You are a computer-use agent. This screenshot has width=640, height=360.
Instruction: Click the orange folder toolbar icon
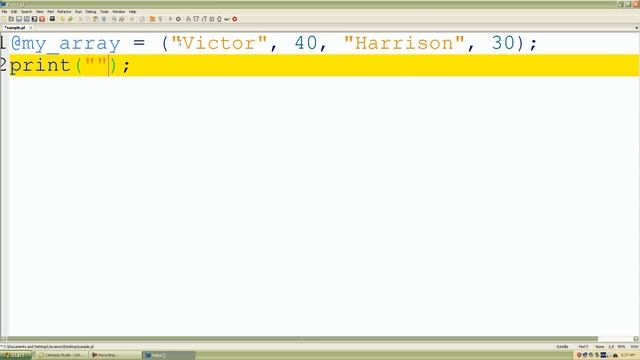click(152, 19)
